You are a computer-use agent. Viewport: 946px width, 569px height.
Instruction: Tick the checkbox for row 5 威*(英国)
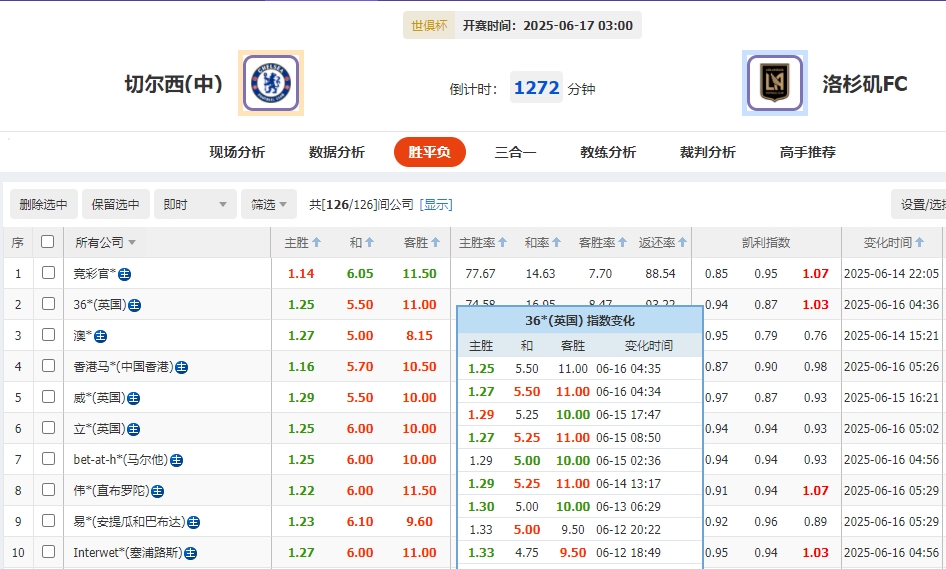pyautogui.click(x=48, y=397)
